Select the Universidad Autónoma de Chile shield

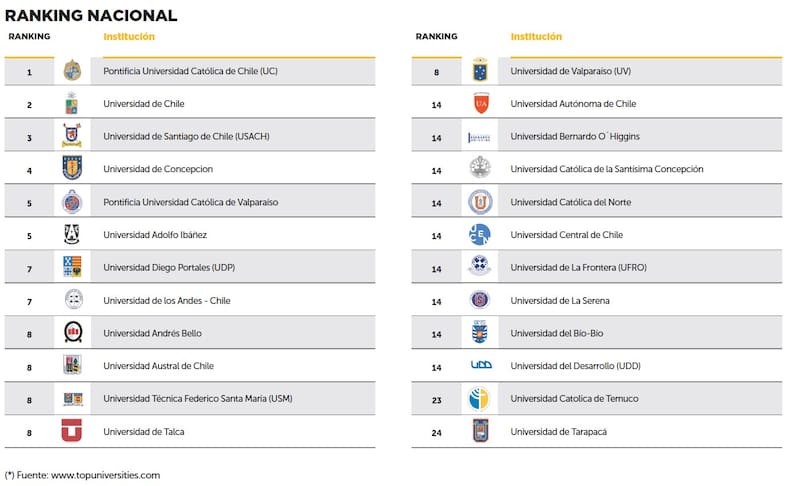point(480,104)
